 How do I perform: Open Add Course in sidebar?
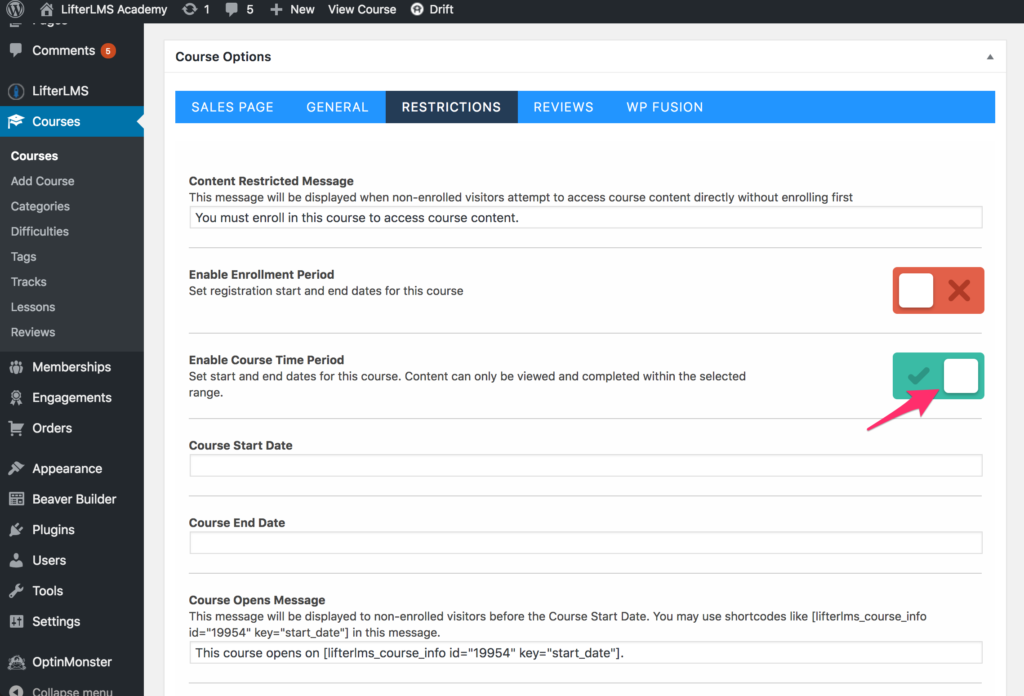coord(42,181)
